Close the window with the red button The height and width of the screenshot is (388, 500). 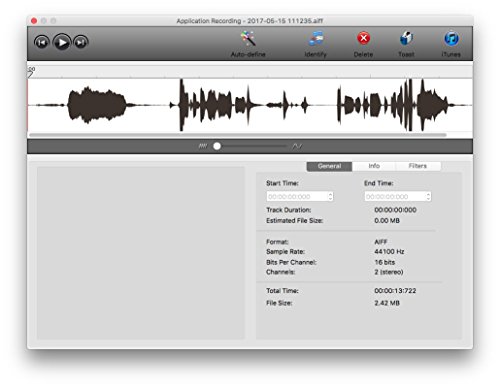(x=34, y=21)
